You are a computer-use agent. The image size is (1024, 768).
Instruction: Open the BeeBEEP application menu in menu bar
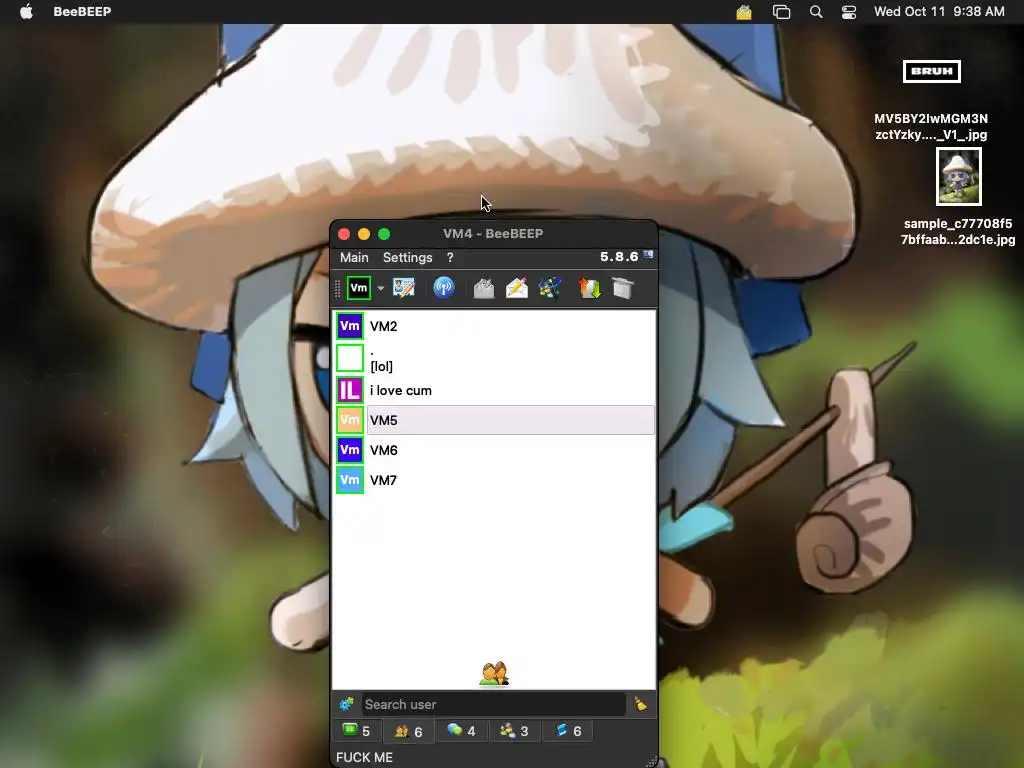click(x=82, y=11)
